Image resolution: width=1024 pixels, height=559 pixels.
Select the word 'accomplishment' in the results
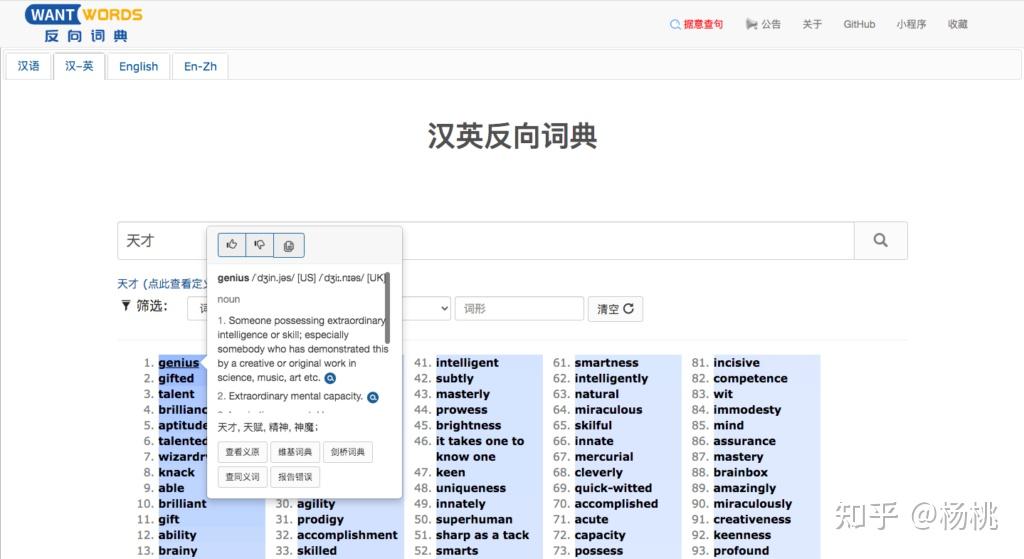pos(347,535)
